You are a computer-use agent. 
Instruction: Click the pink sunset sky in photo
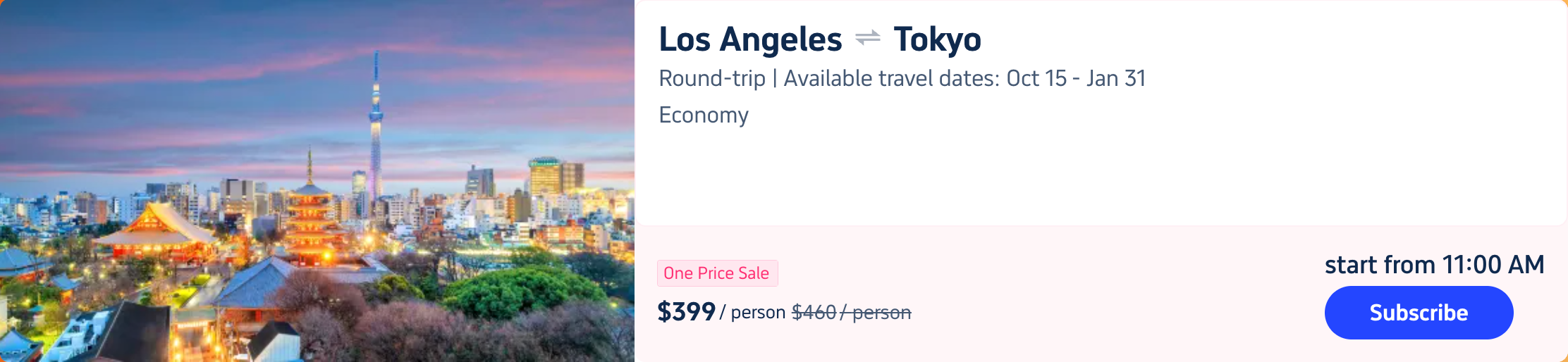176,77
